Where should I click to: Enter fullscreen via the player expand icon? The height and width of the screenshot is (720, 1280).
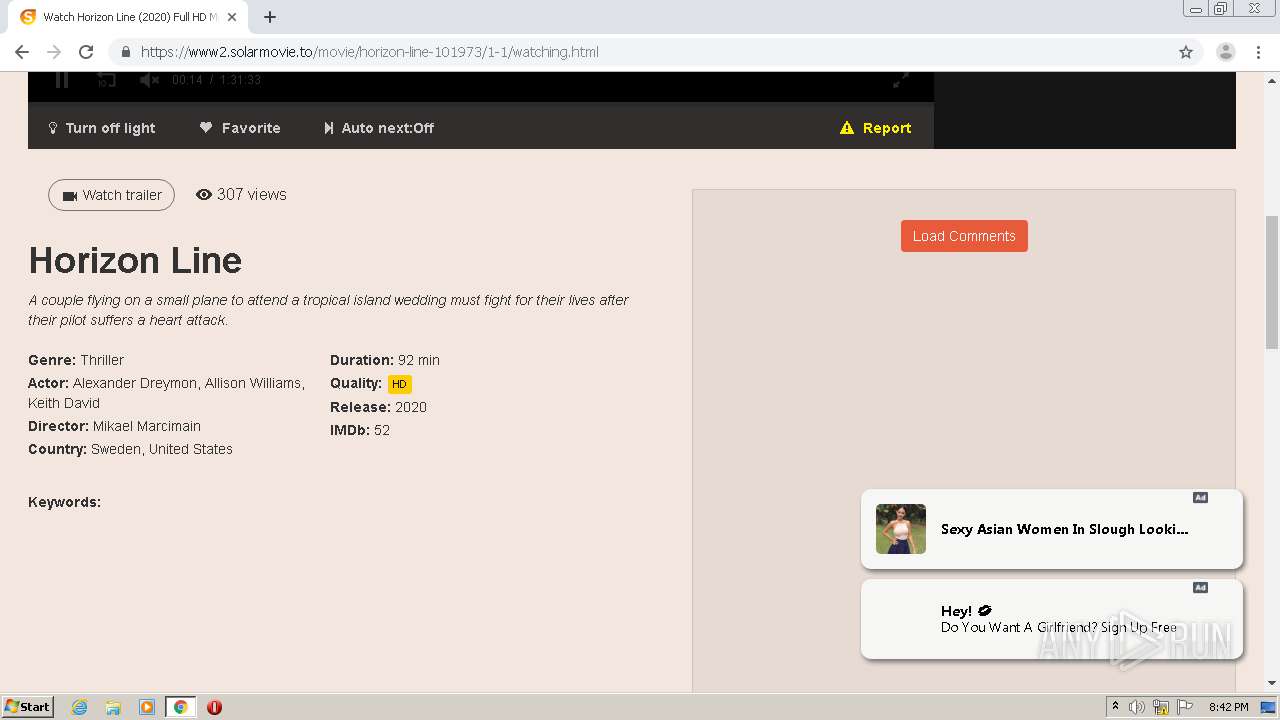(901, 80)
